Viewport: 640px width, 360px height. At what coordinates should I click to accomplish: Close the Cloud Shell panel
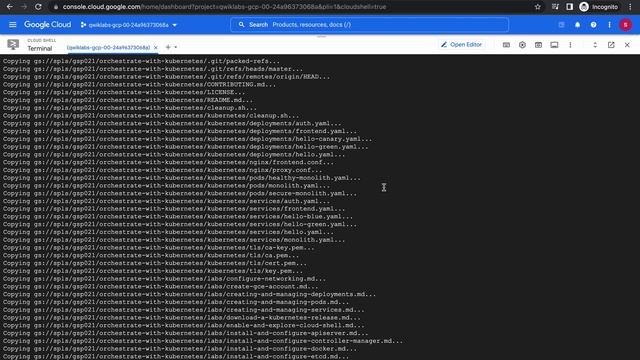pos(627,45)
